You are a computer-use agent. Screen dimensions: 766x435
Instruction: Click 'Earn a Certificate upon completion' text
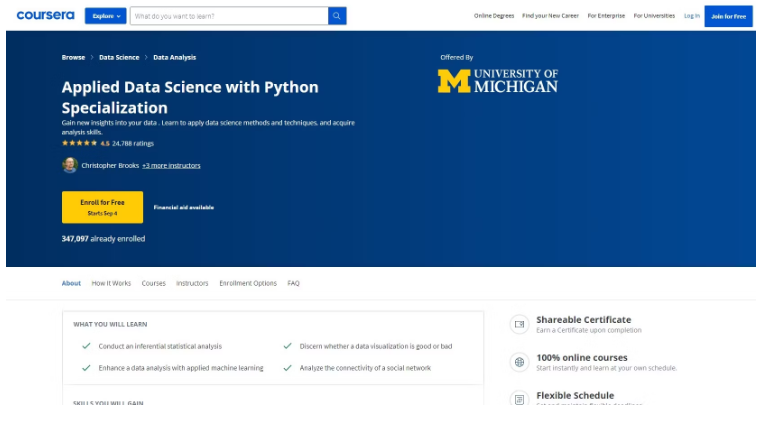589,330
